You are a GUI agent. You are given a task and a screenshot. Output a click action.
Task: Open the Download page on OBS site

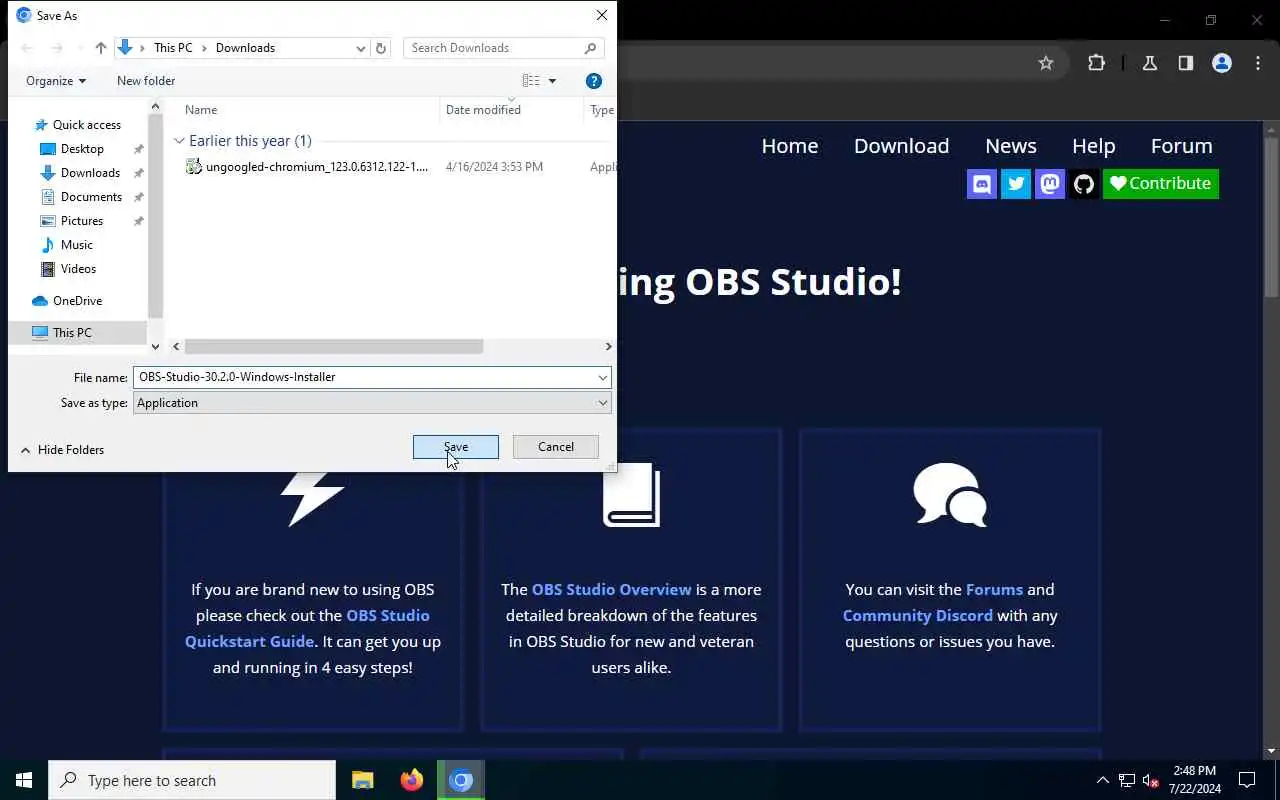point(901,146)
